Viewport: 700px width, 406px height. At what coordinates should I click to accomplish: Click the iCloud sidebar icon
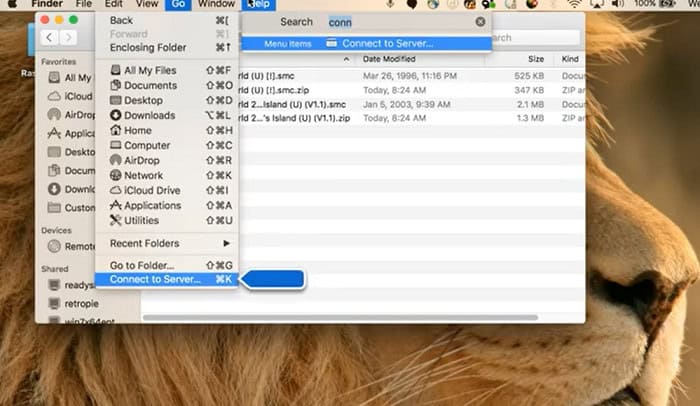[54, 96]
